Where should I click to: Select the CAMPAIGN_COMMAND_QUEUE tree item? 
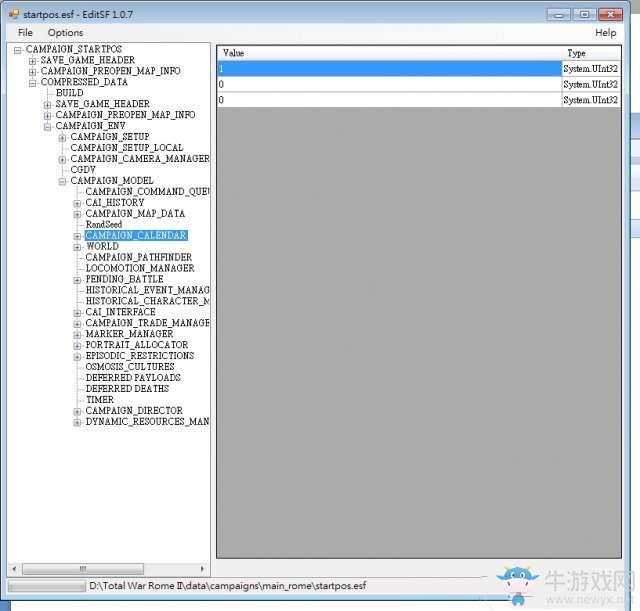point(147,191)
